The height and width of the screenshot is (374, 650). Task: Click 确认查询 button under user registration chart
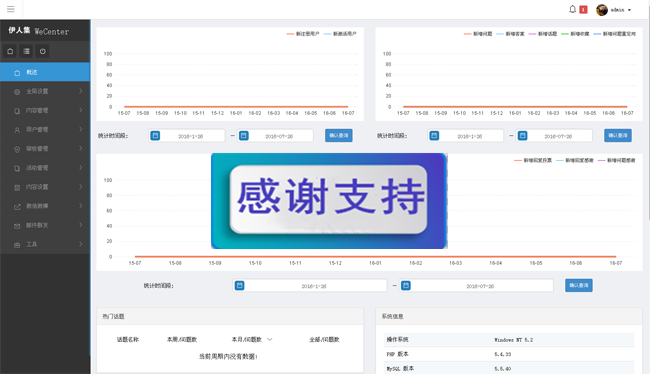(x=339, y=136)
